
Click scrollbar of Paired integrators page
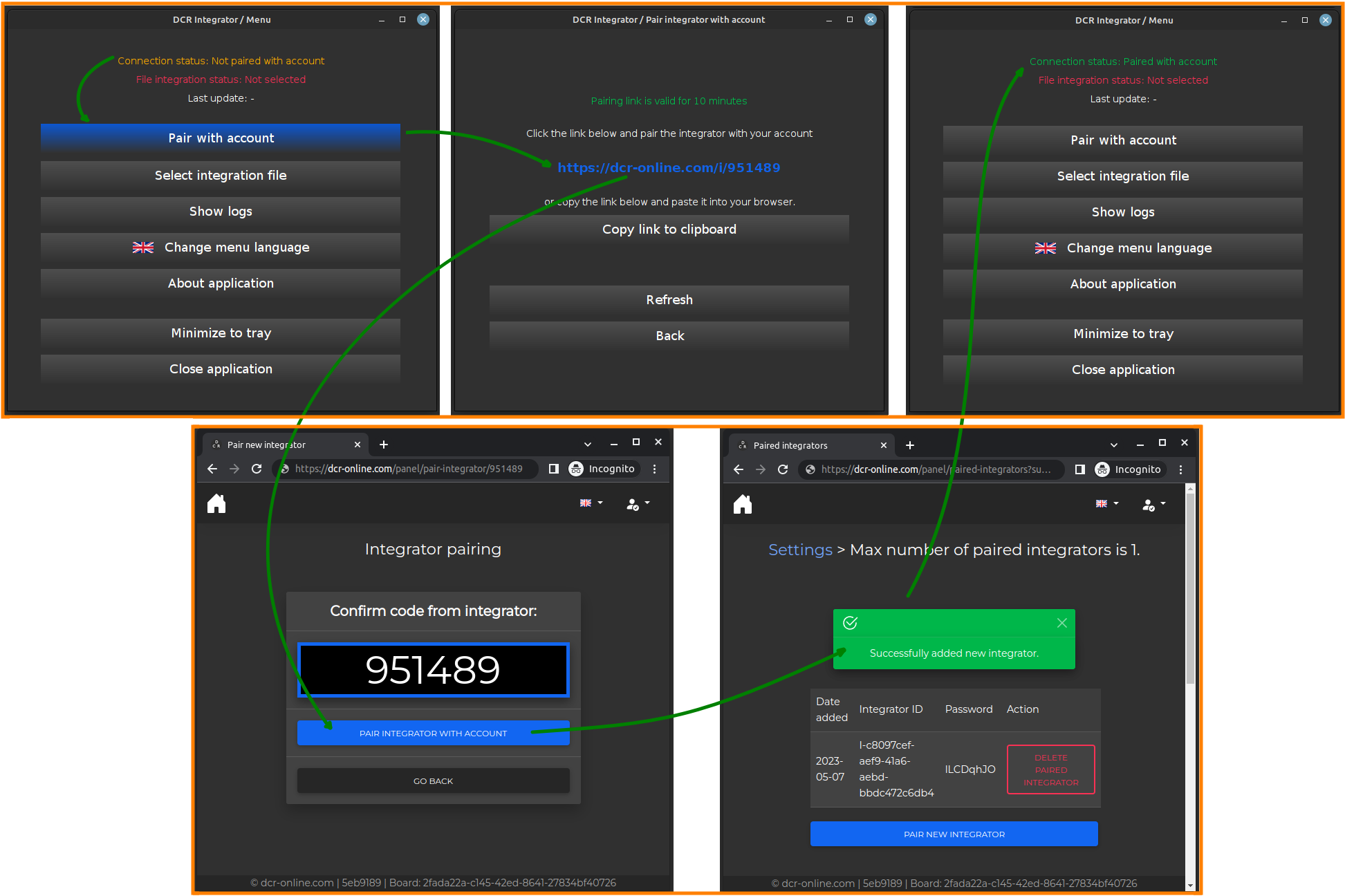coord(1190,588)
